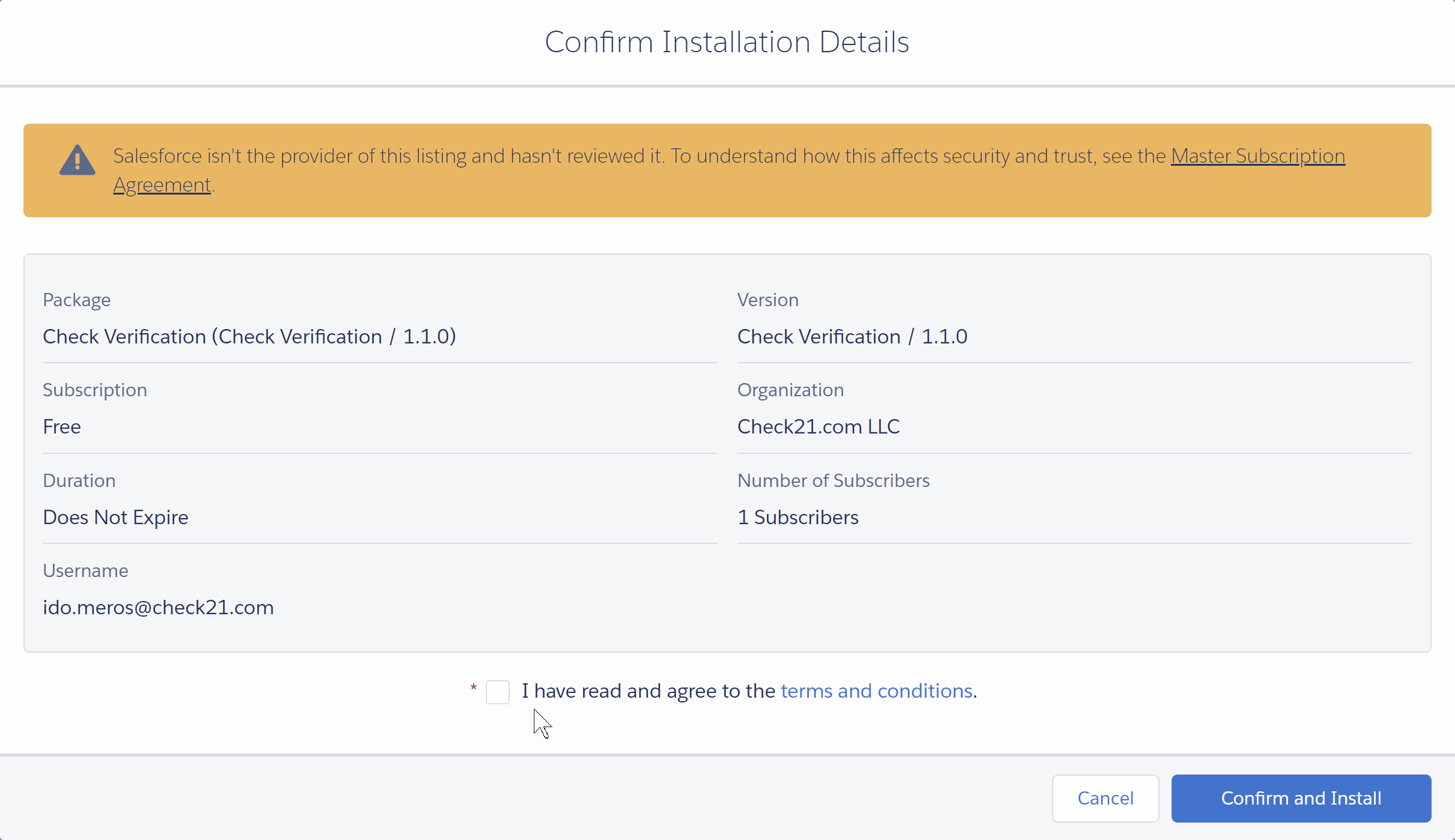Image resolution: width=1455 pixels, height=840 pixels.
Task: Check the agree to terms checkbox
Action: [497, 692]
